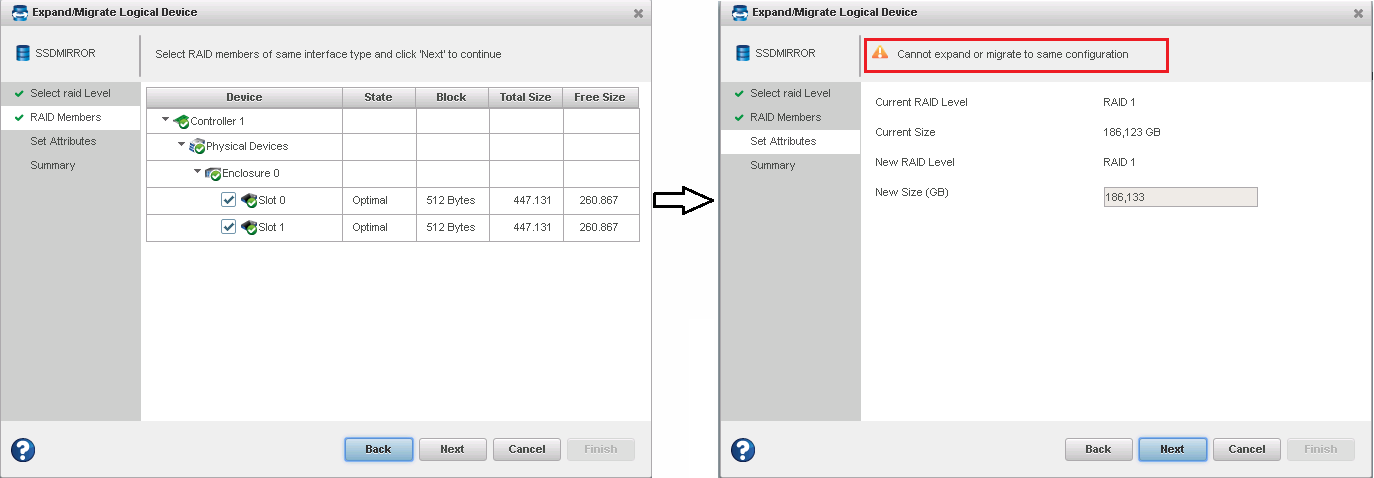Collapse the Enclosure 0 node
This screenshot has height=478, width=1374.
point(198,173)
